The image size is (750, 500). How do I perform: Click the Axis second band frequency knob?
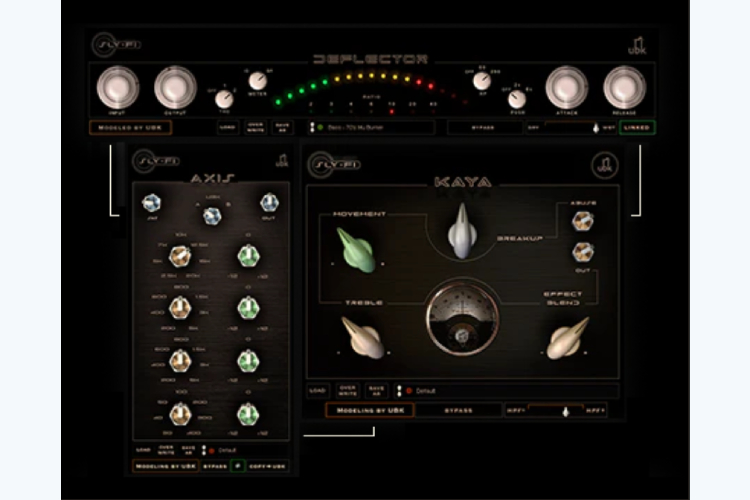click(x=180, y=308)
